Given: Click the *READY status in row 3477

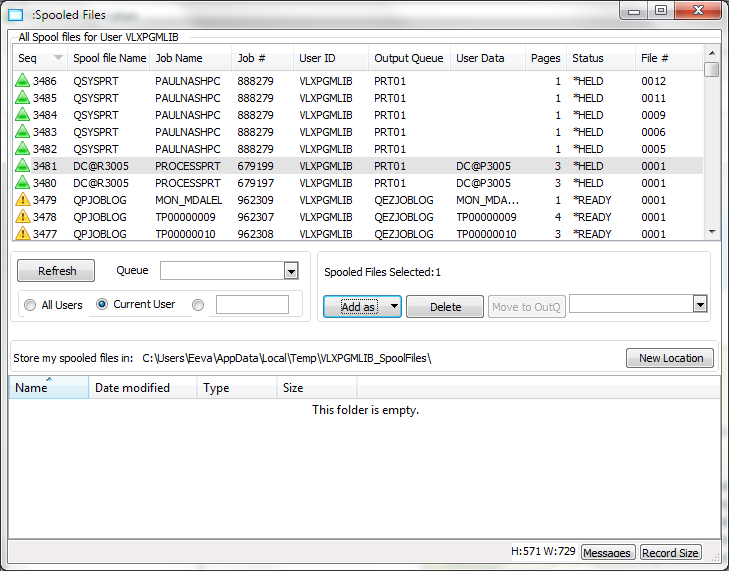Looking at the screenshot, I should [x=592, y=234].
